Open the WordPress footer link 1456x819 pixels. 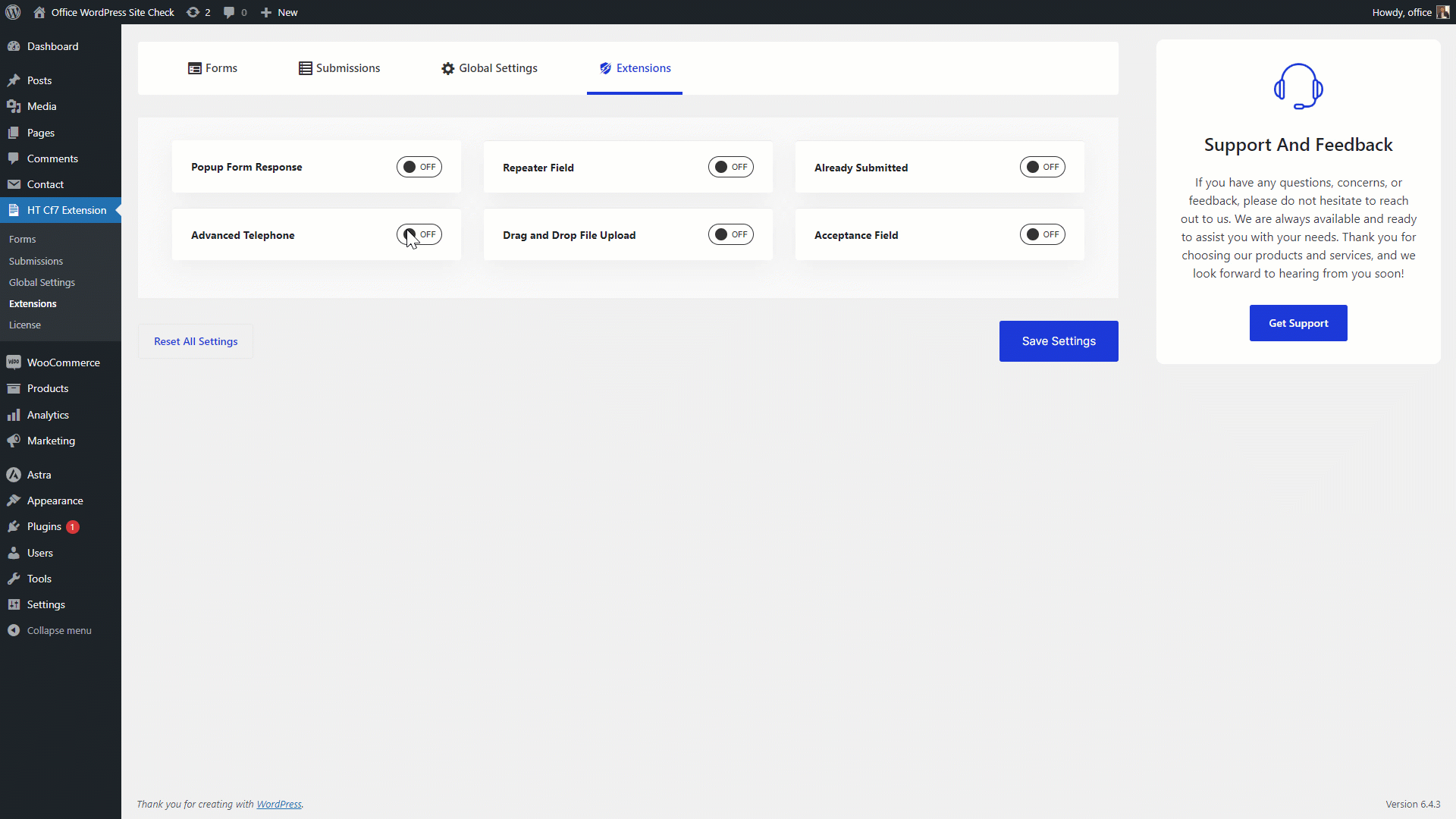point(278,804)
